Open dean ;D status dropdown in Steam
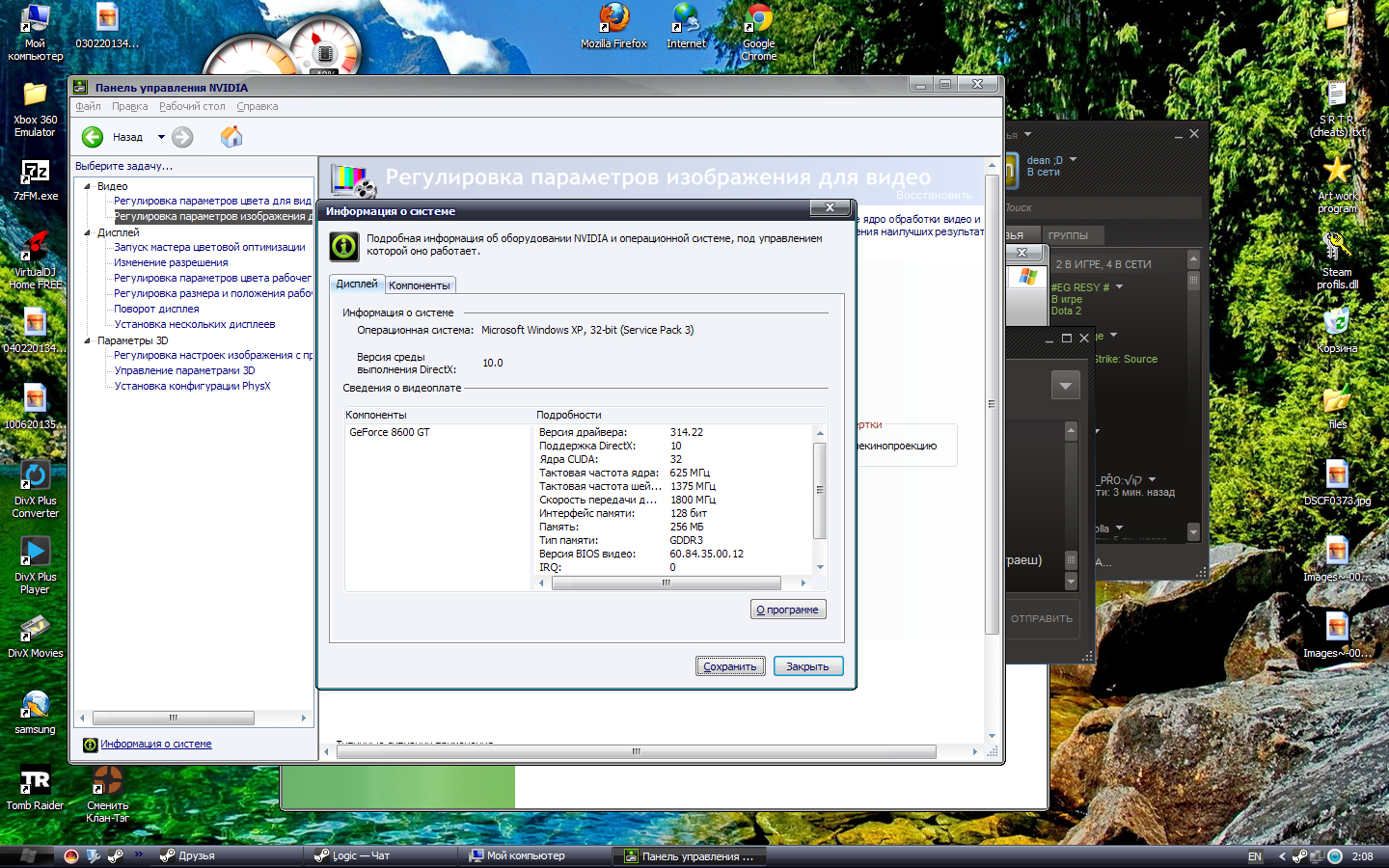 coord(1073,160)
